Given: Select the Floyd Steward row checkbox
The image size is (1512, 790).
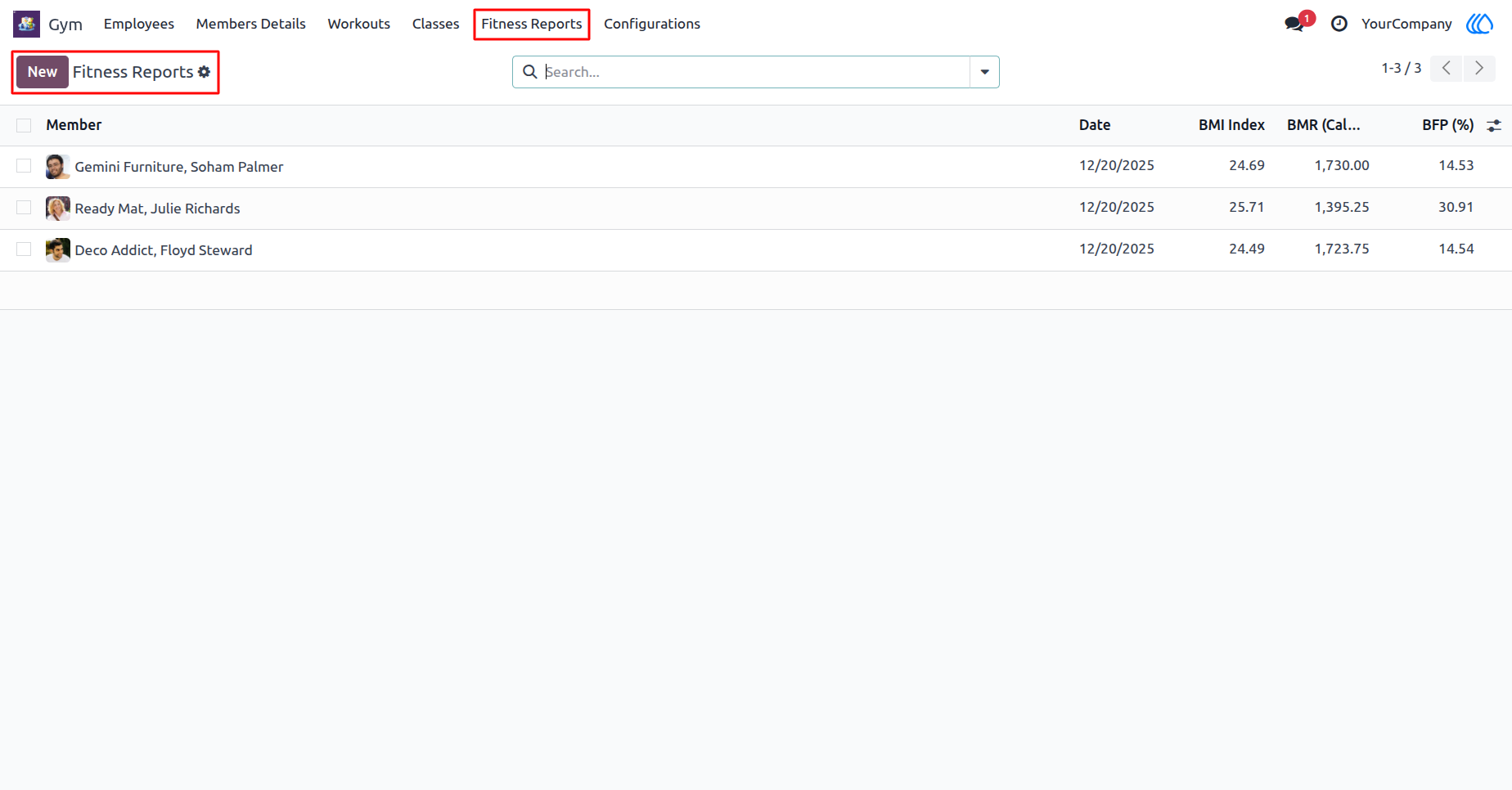Looking at the screenshot, I should pos(24,249).
